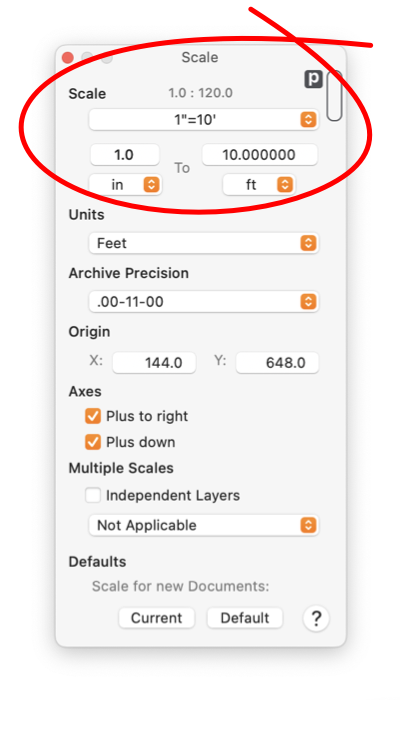The width and height of the screenshot is (400, 740).
Task: Enable the Independent Layers checkbox
Action: coord(93,496)
